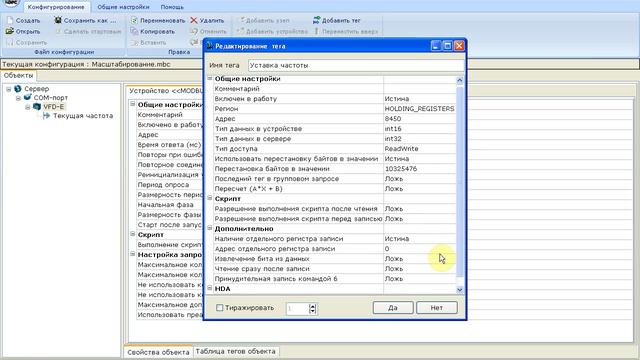Click the Комментарий row in dialog

point(335,89)
